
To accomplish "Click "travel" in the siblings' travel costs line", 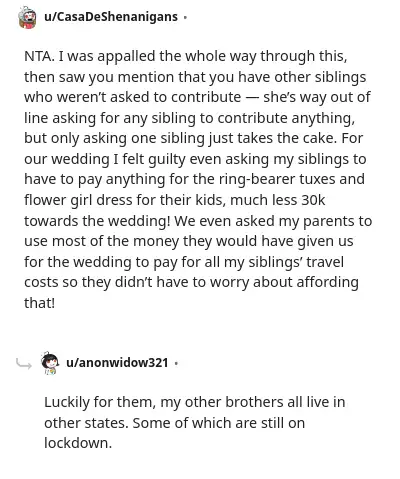I will [x=325, y=262].
